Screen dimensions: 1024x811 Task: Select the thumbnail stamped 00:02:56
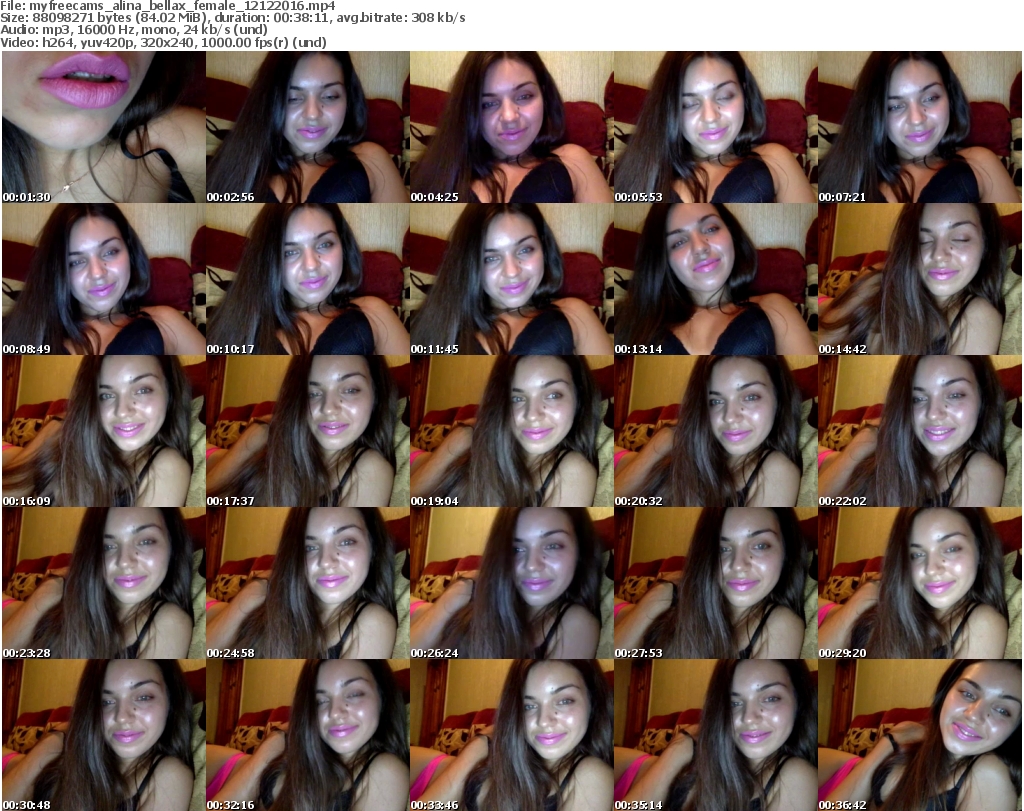click(x=308, y=127)
